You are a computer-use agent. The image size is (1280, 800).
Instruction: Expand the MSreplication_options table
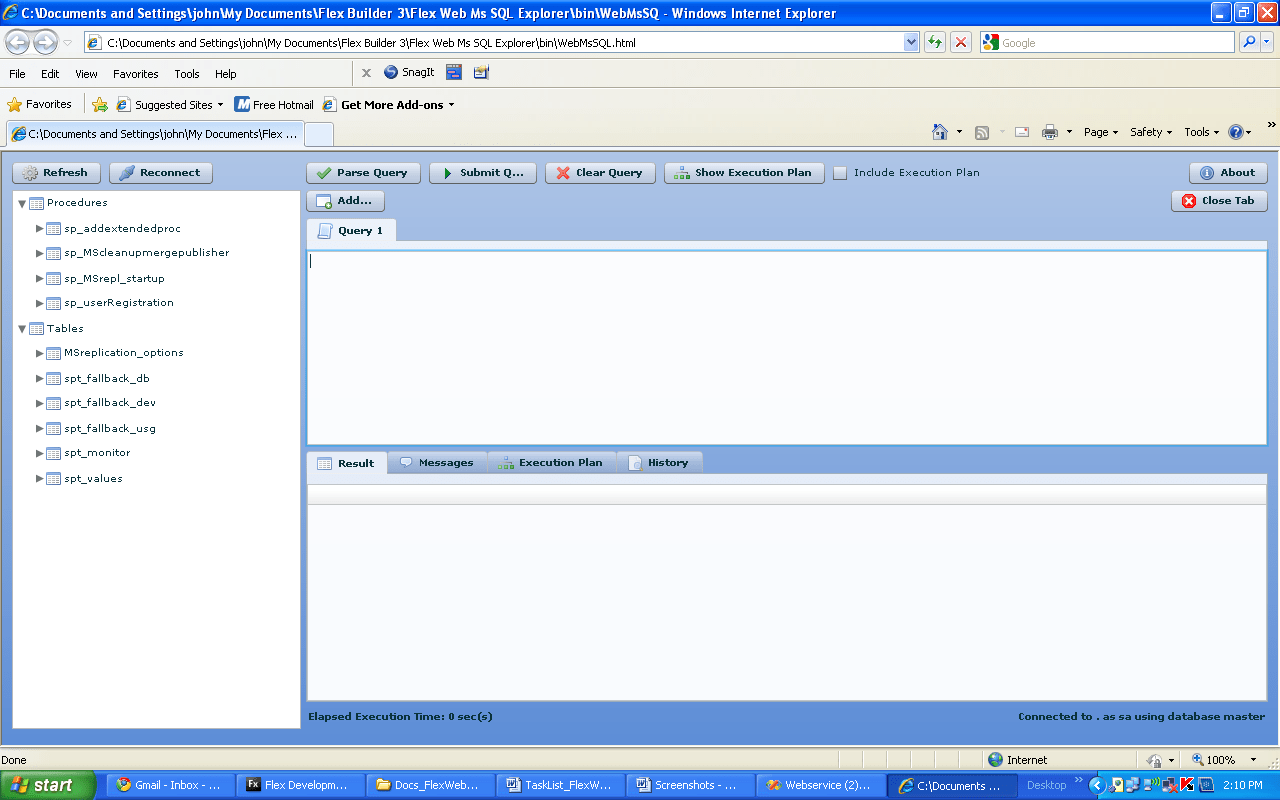tap(40, 353)
